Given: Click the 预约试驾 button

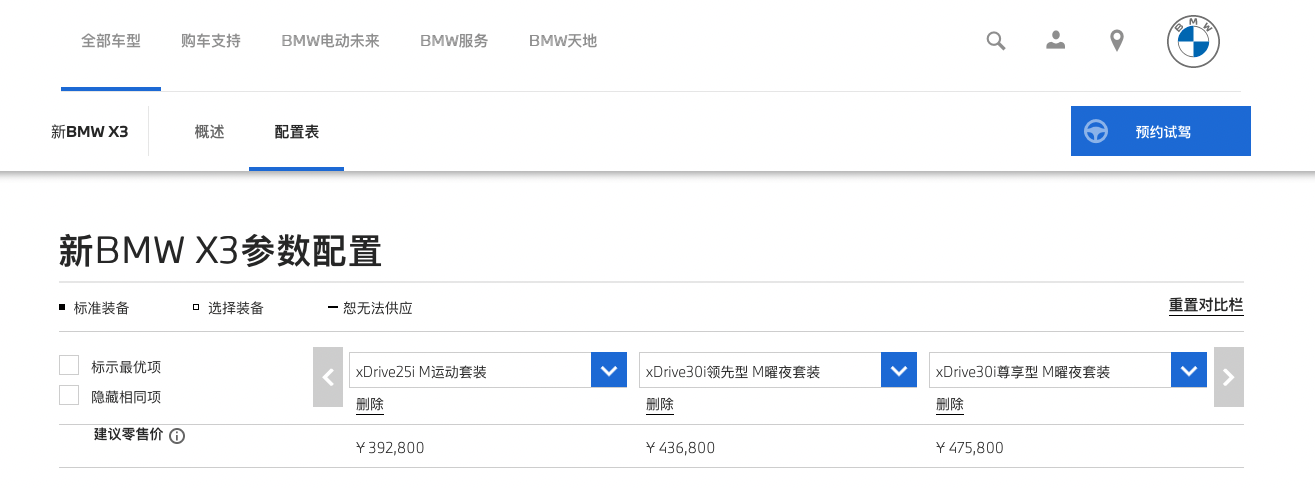Looking at the screenshot, I should pyautogui.click(x=1160, y=131).
